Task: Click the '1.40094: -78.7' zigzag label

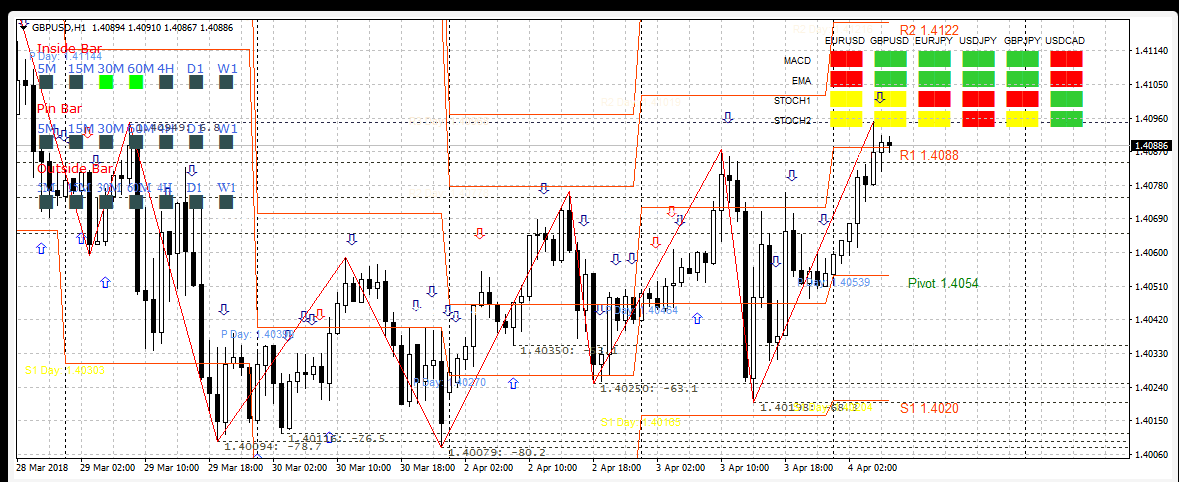Action: pos(273,446)
